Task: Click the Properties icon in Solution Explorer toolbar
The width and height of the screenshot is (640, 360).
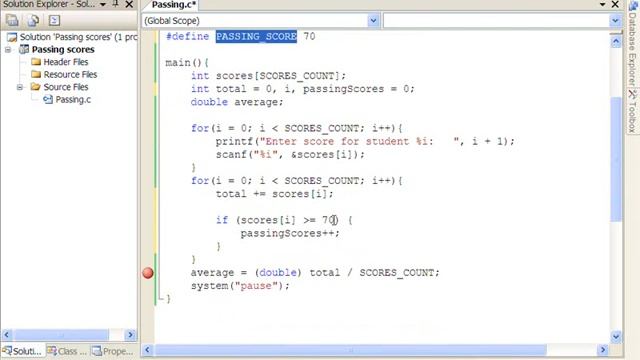Action: pos(12,20)
